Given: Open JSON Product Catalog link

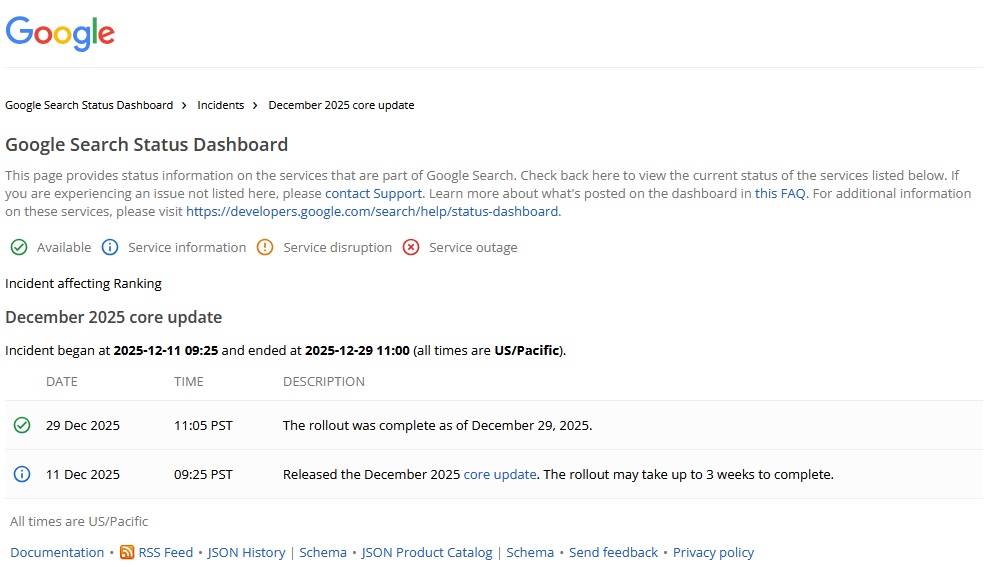Looking at the screenshot, I should point(427,553).
